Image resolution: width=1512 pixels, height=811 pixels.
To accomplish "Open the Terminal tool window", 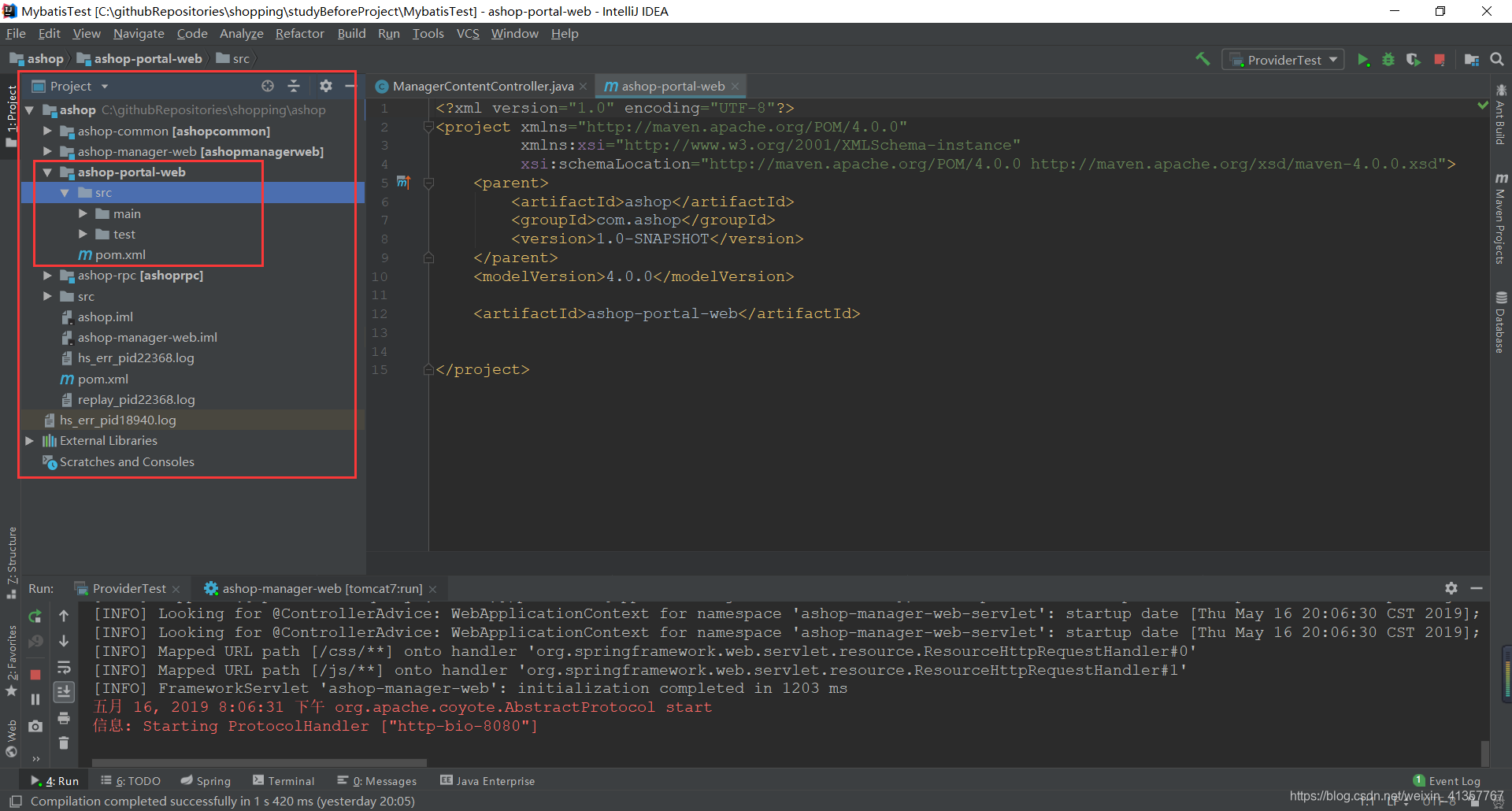I will click(283, 781).
